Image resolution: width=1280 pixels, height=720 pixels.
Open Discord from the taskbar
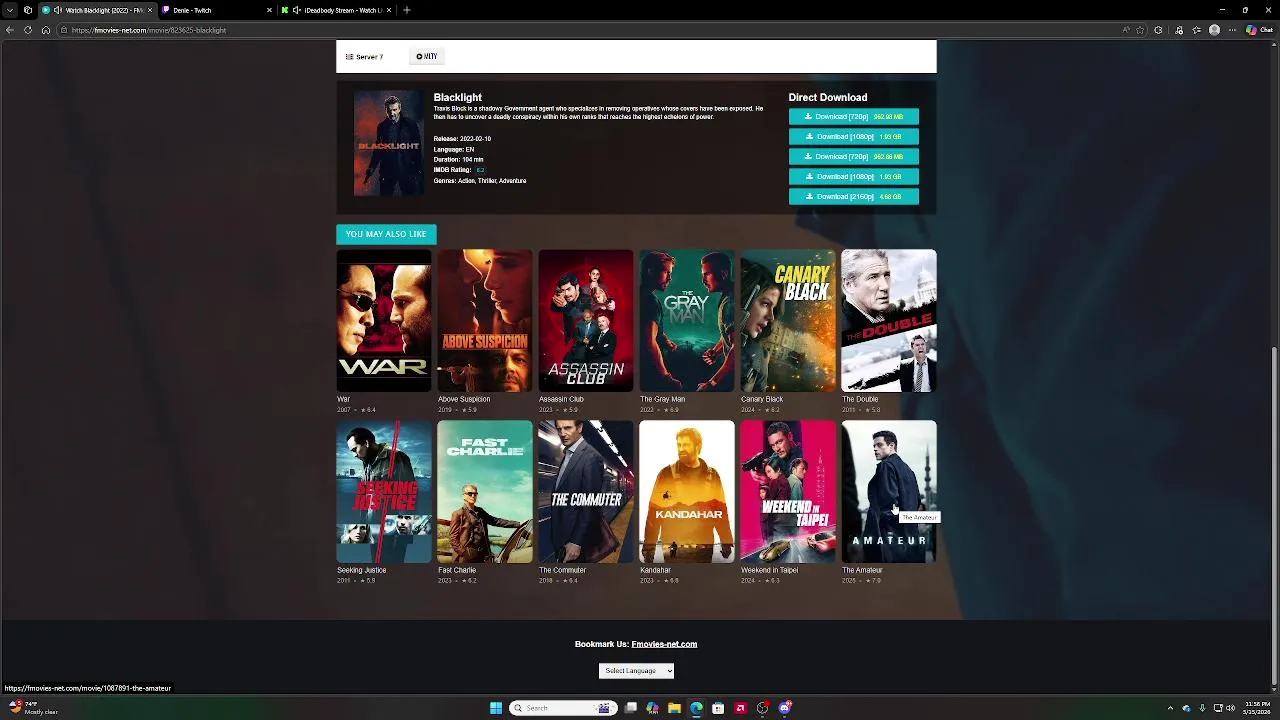pyautogui.click(x=785, y=708)
